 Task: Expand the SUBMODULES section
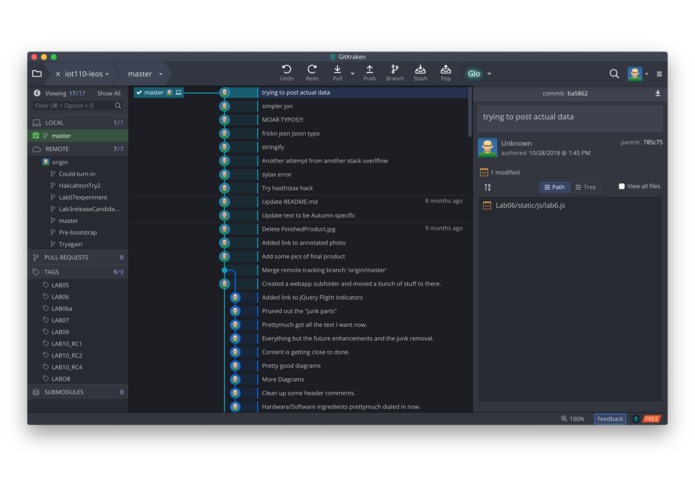[x=78, y=392]
